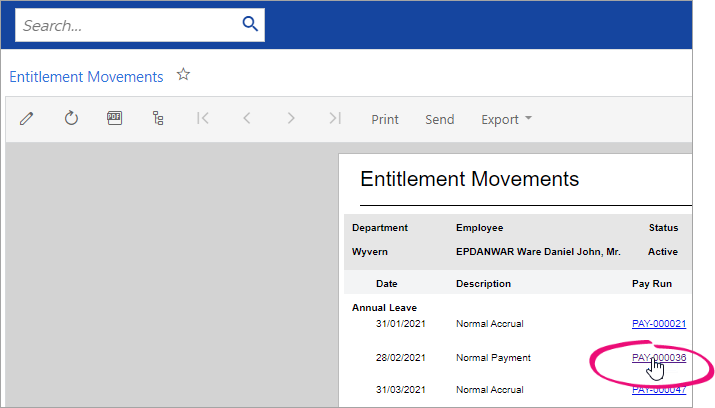Click Normal Accrual on the 31/01/2021 row

490,324
